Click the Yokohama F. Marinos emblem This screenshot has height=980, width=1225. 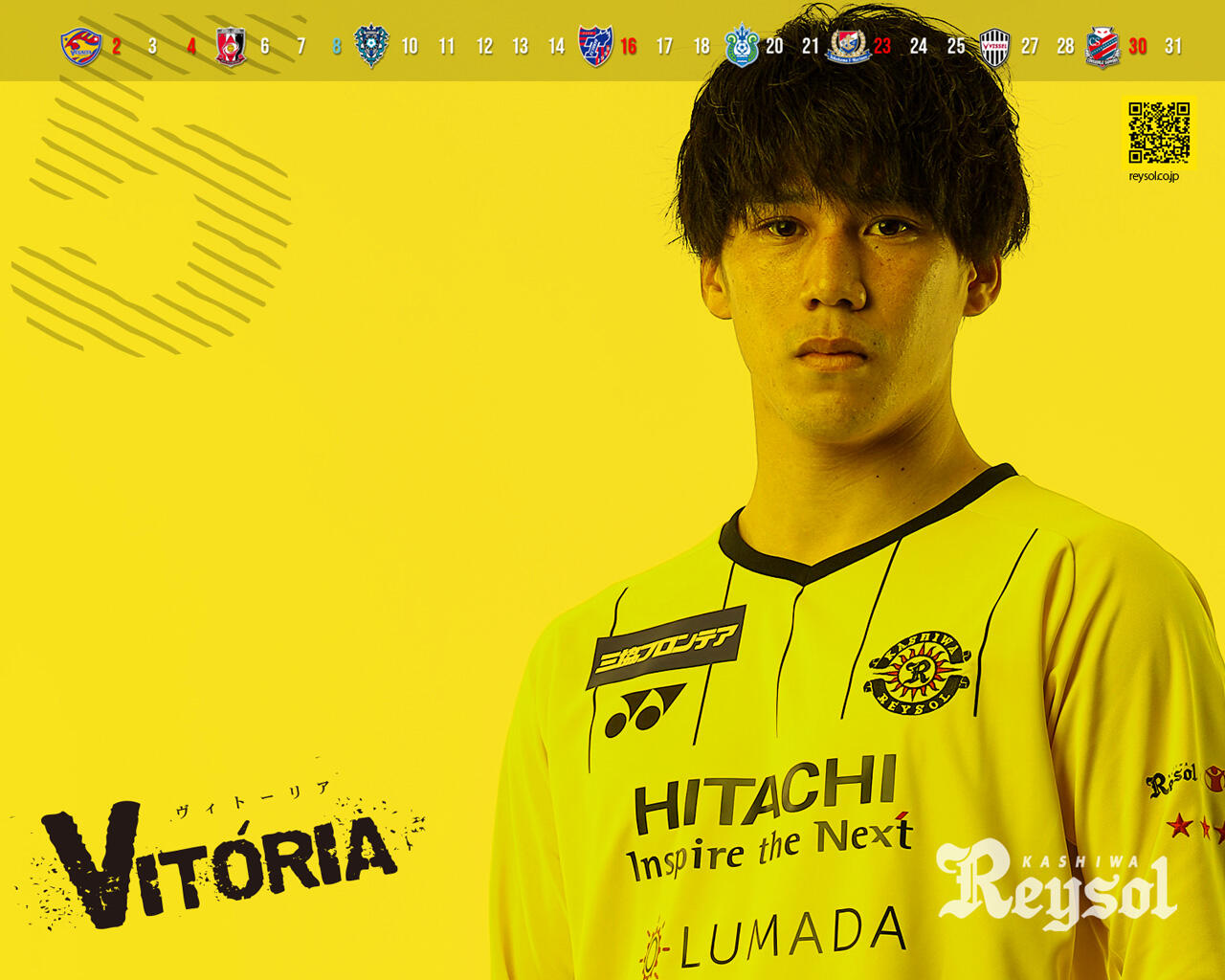(848, 45)
